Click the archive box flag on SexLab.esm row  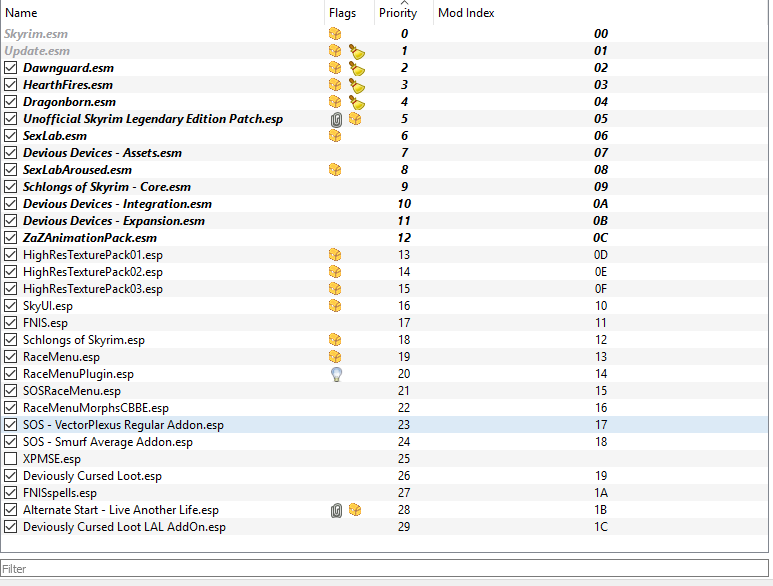335,136
